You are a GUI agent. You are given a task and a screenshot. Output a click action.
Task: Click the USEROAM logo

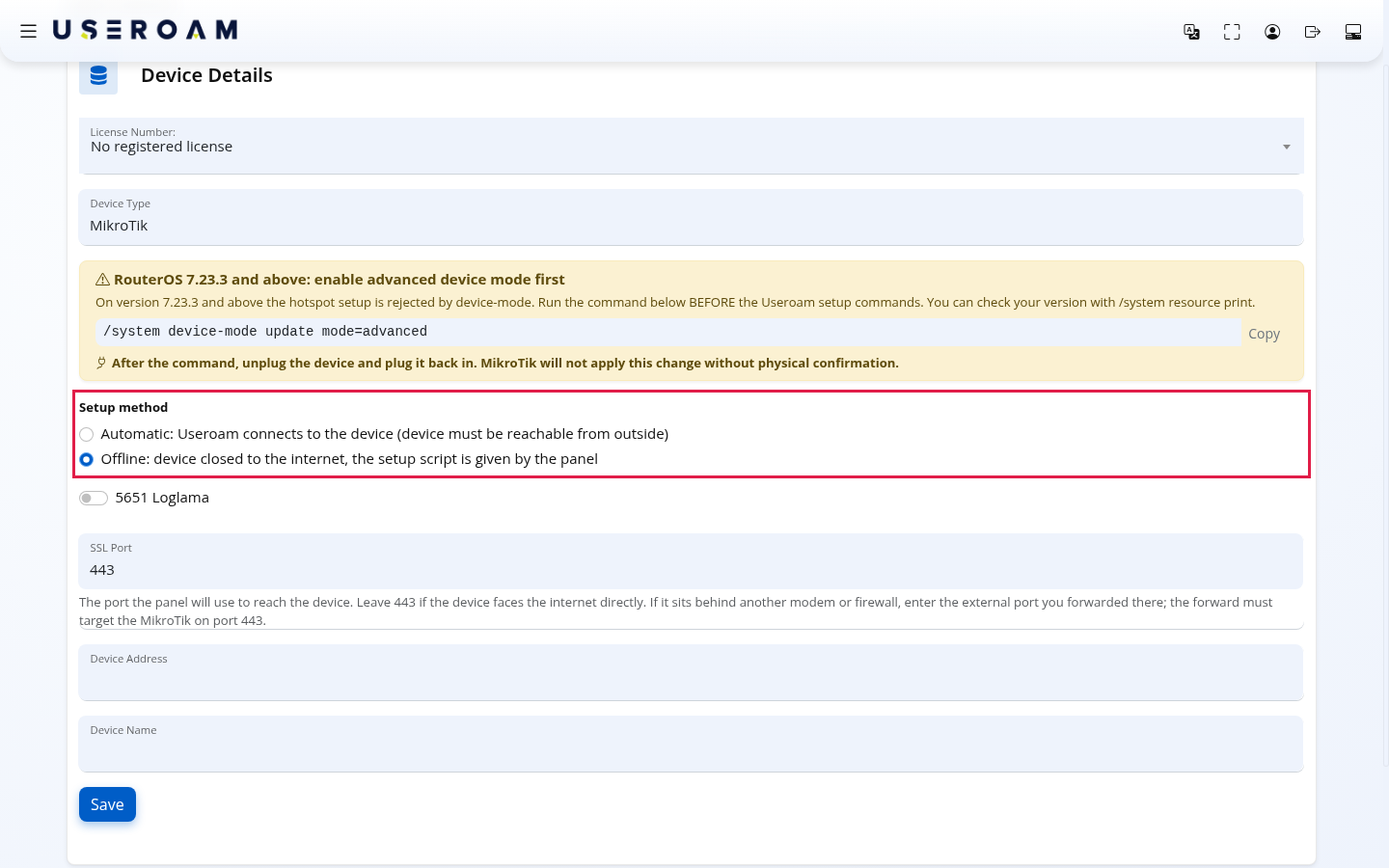point(146,31)
